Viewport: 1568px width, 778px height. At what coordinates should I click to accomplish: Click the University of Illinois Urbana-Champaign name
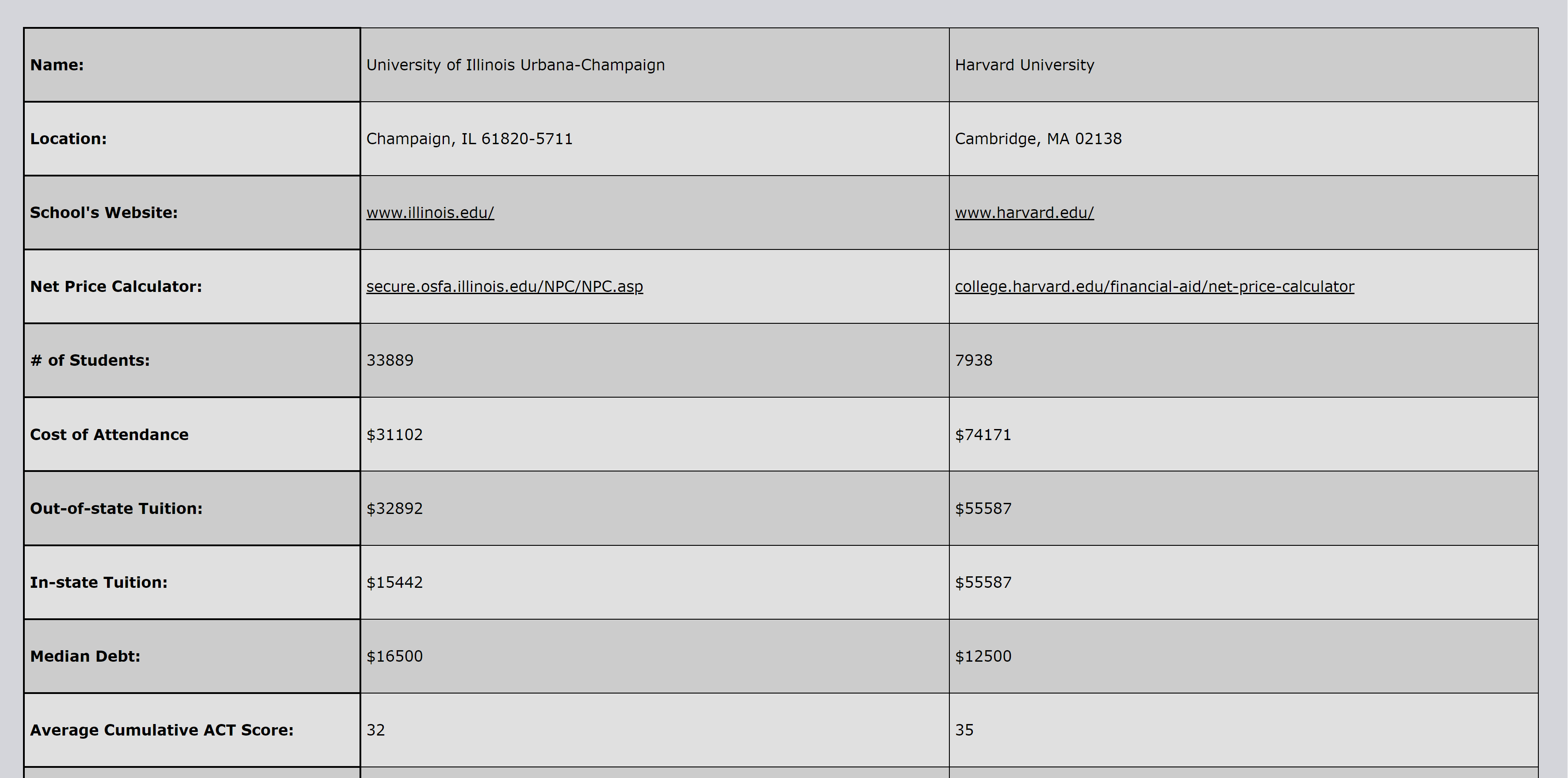tap(515, 65)
